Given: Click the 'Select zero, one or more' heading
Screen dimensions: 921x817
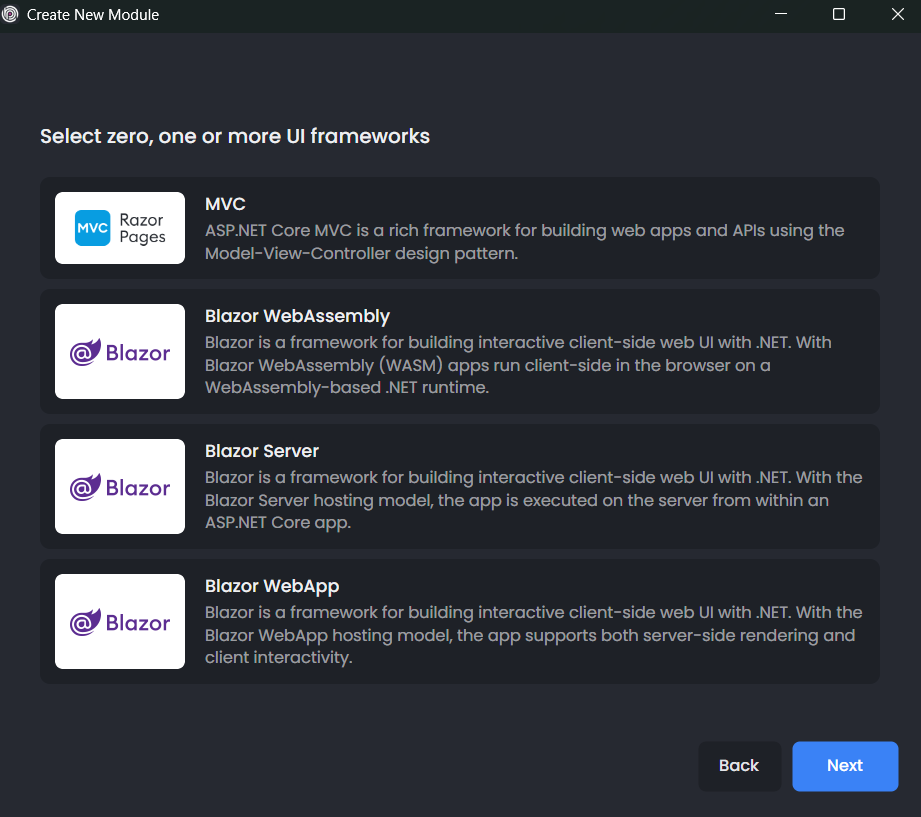Looking at the screenshot, I should (235, 136).
